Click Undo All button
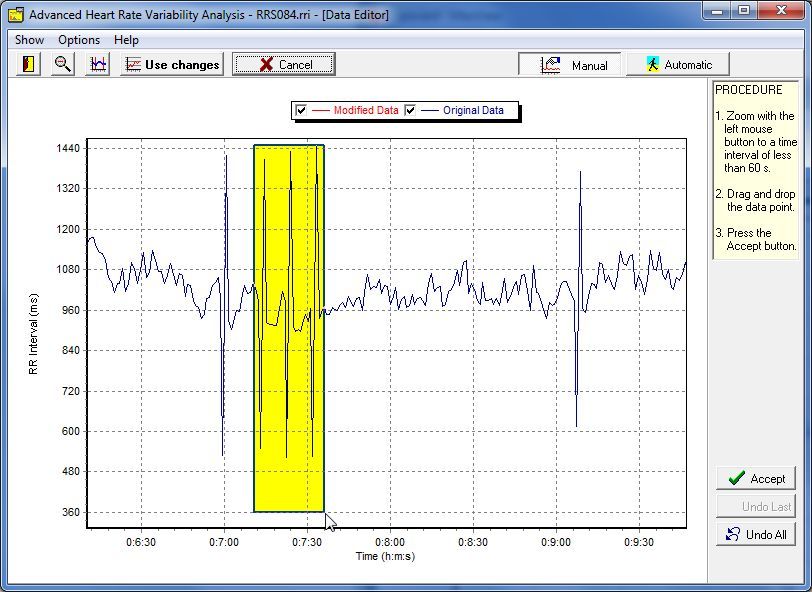 click(x=756, y=534)
